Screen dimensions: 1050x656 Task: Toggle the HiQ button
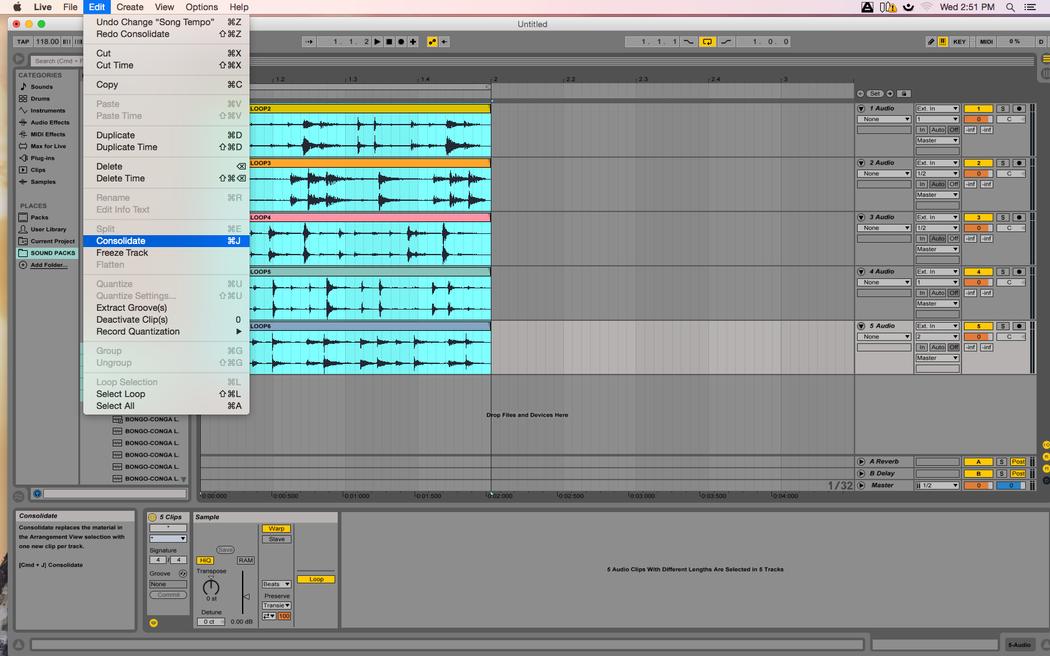[x=205, y=560]
